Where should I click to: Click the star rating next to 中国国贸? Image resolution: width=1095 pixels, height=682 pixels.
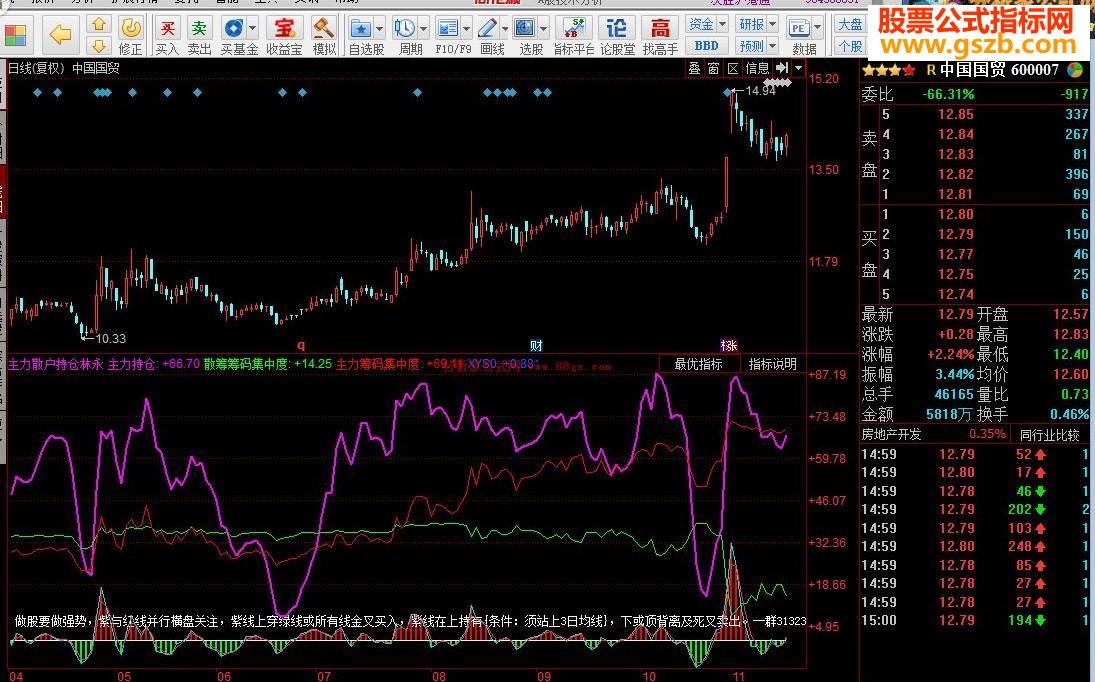coord(888,71)
